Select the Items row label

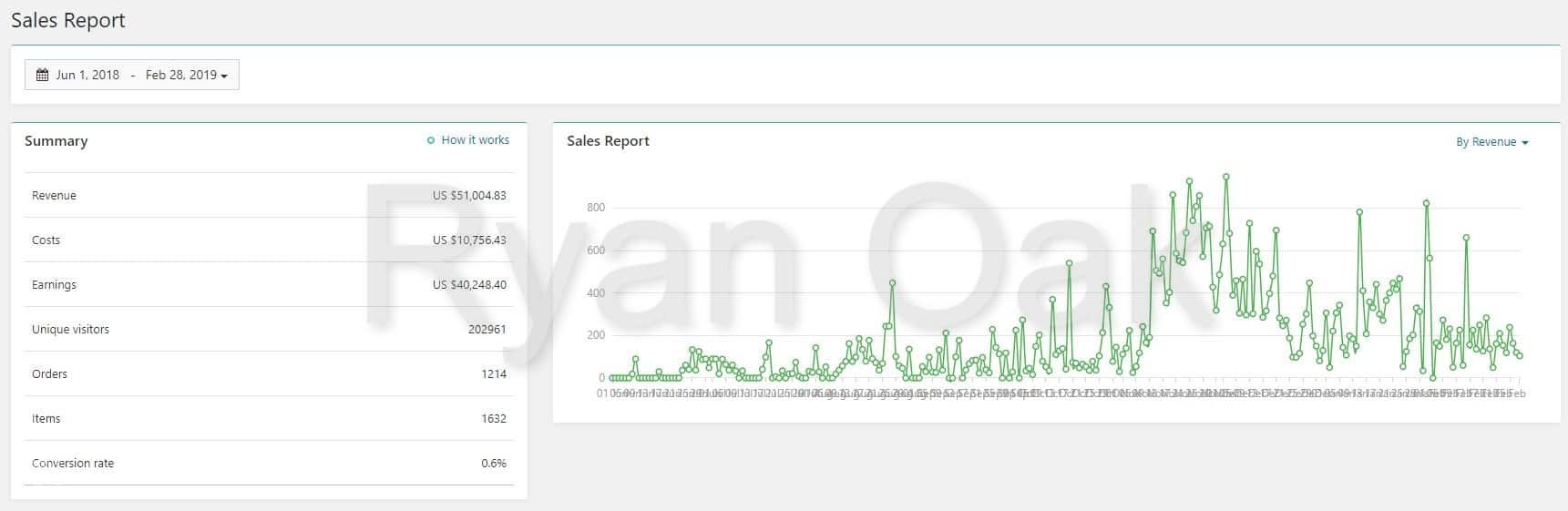46,418
